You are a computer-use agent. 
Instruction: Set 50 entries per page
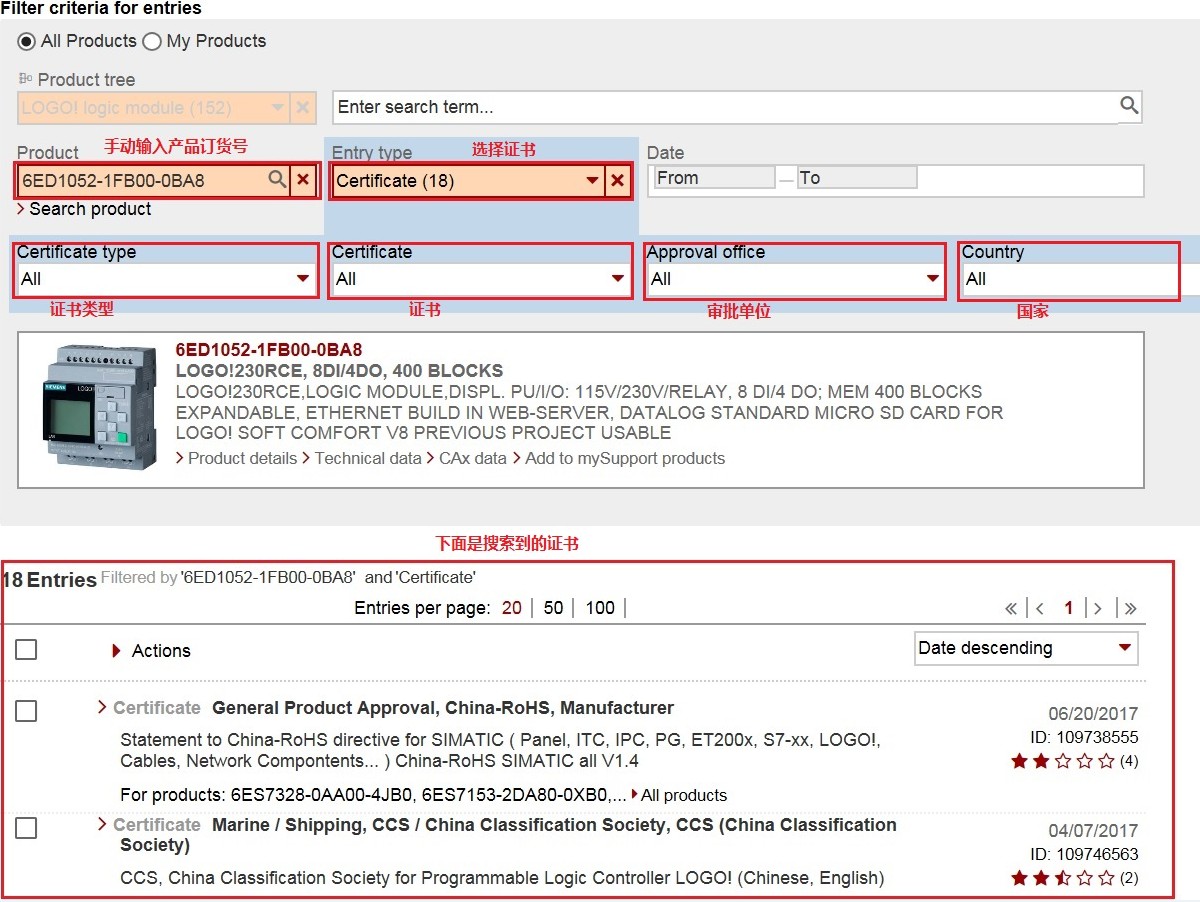coord(553,608)
